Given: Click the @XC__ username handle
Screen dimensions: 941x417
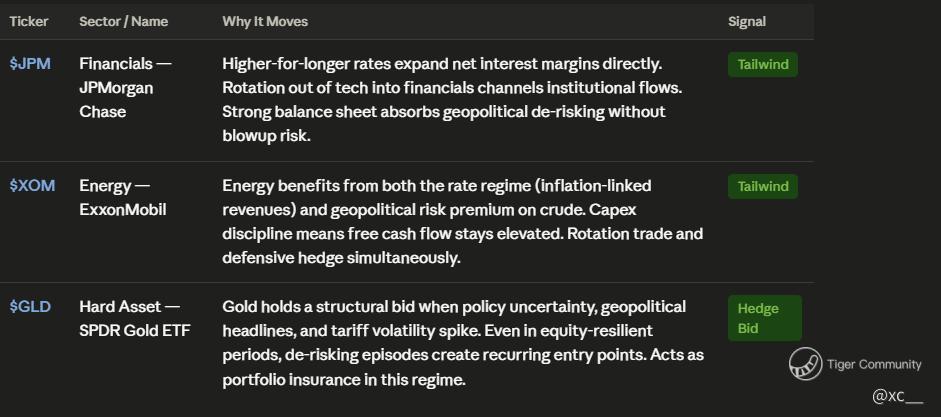Looking at the screenshot, I should point(898,396).
